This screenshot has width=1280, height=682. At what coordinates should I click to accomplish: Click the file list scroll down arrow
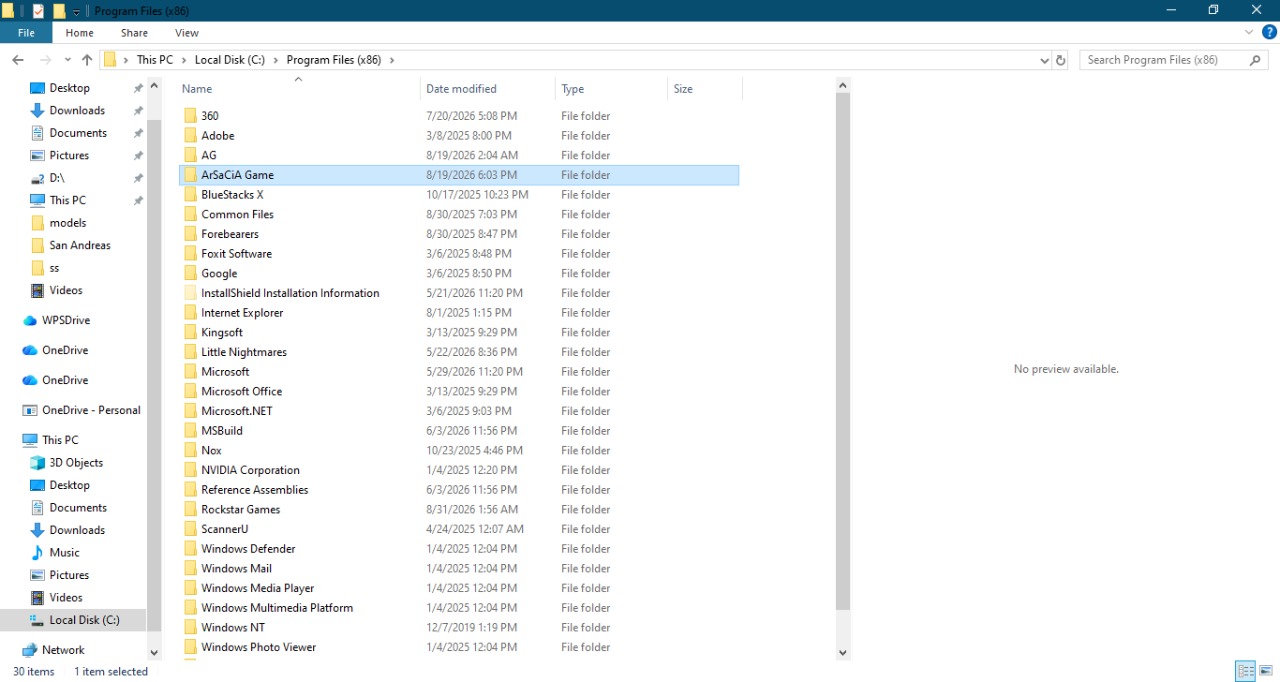(x=842, y=652)
